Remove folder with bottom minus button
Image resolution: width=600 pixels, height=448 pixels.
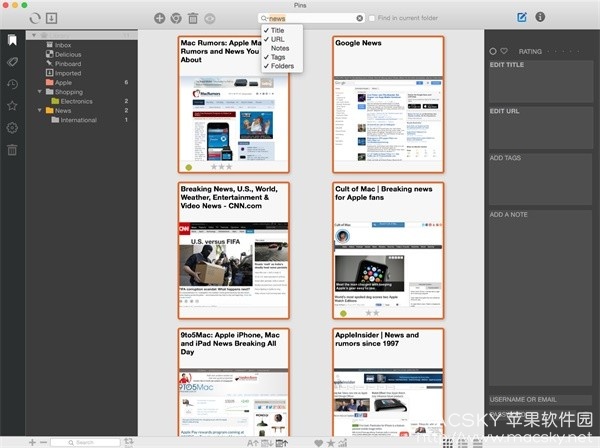(43, 442)
